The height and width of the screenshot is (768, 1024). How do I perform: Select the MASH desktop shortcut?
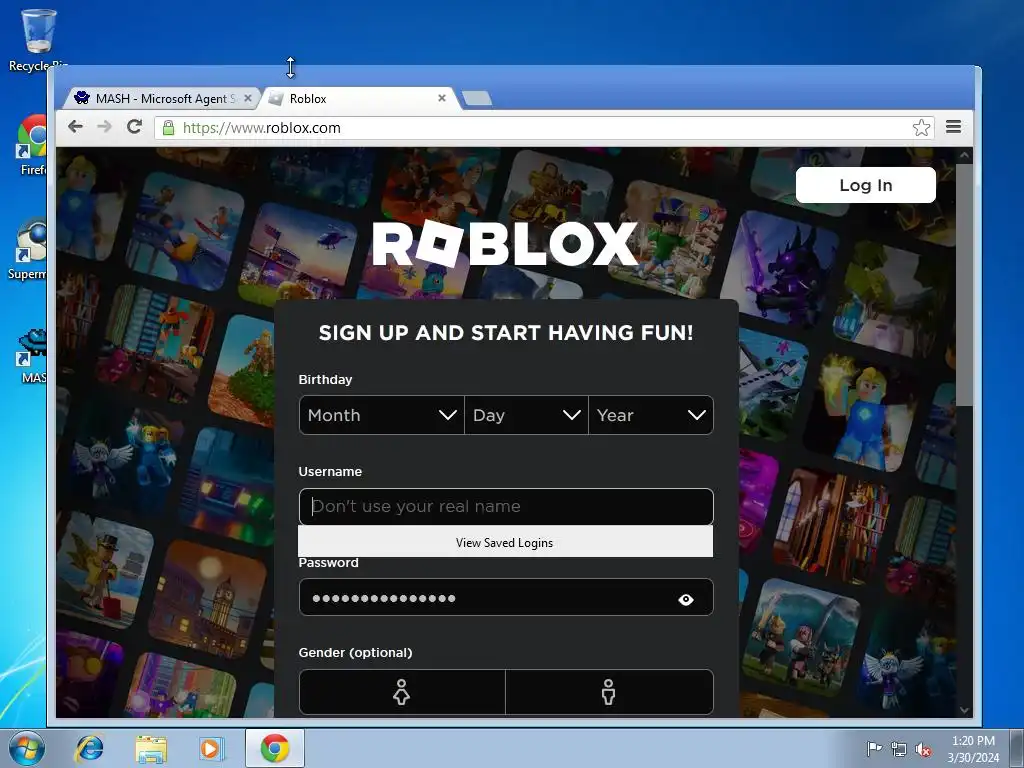pos(33,357)
